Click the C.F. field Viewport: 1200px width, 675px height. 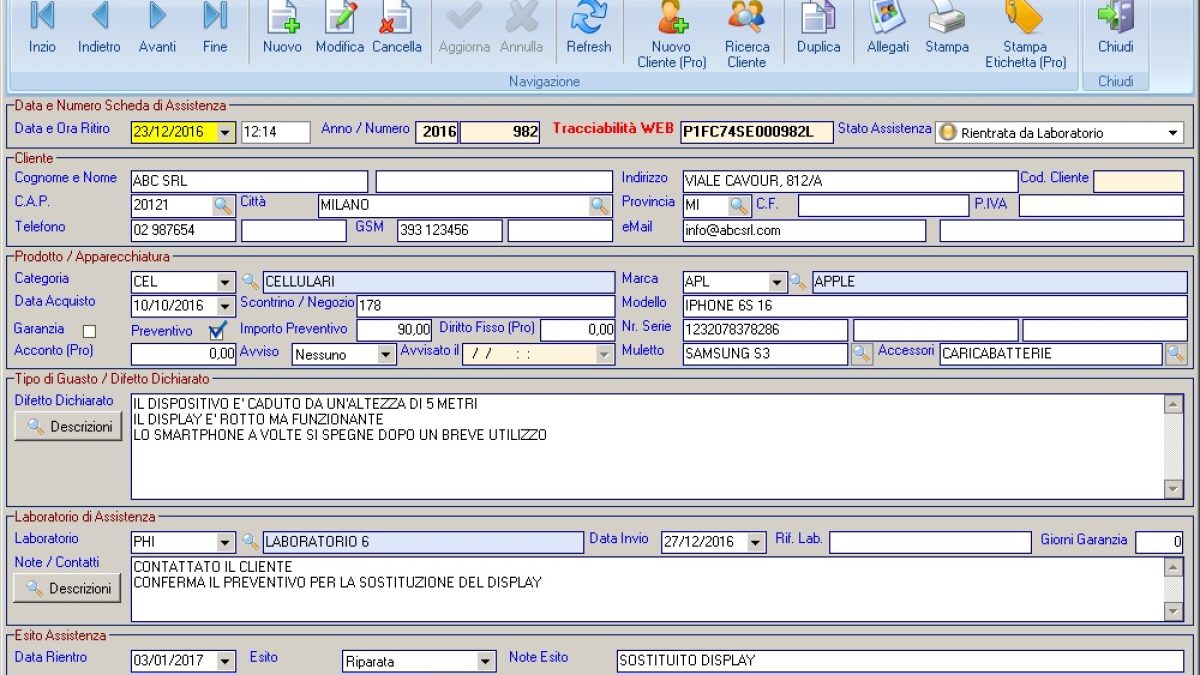coord(884,206)
